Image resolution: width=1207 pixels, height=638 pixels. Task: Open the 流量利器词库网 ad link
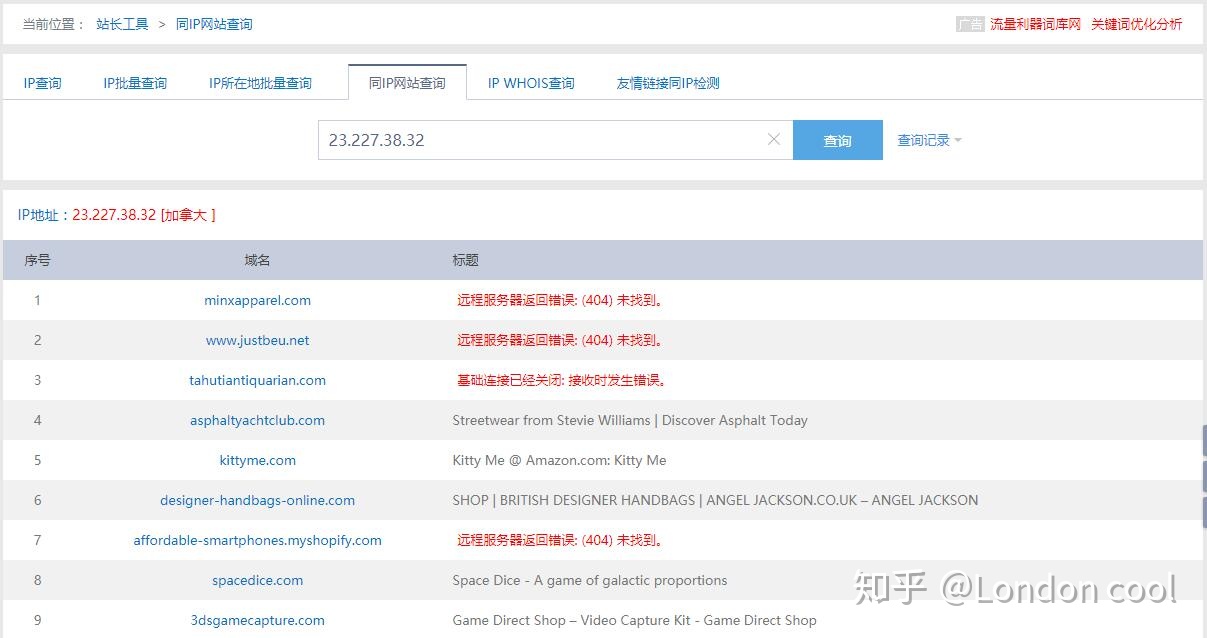point(1035,24)
